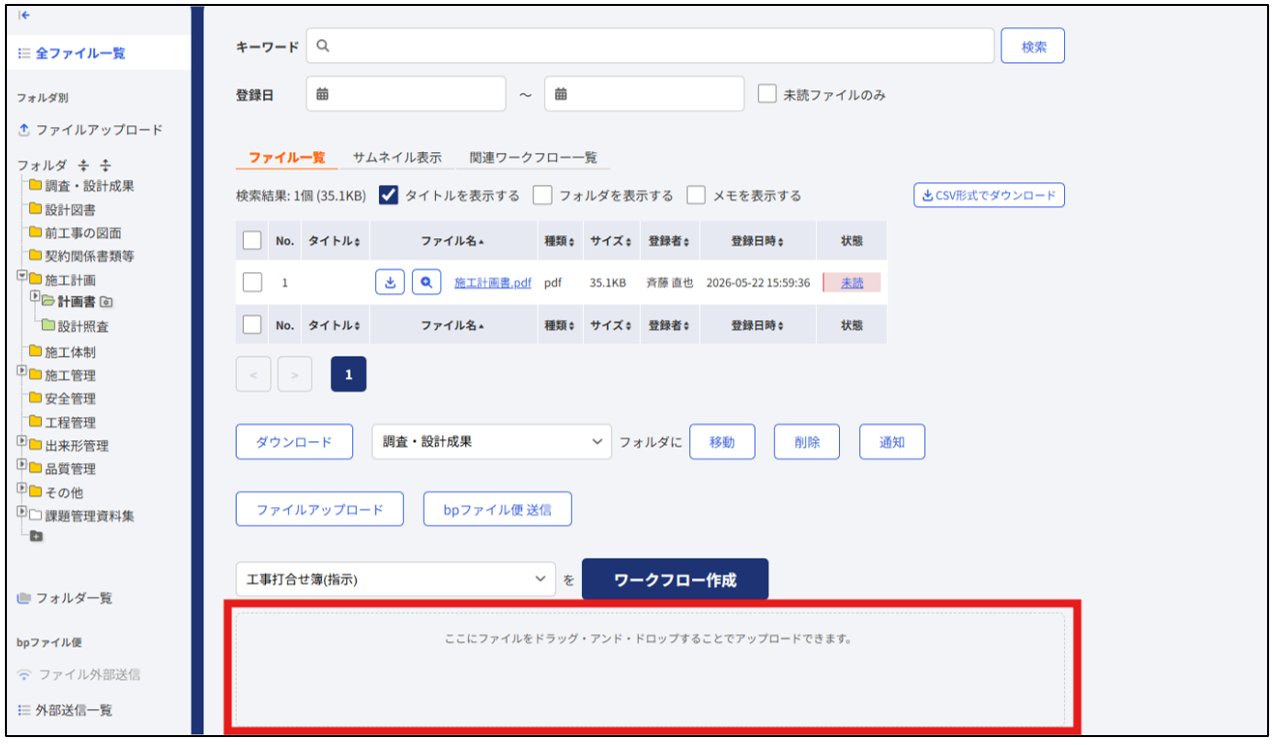Image resolution: width=1276 pixels, height=745 pixels.
Task: Tick the 未読ファイルのみ checkbox
Action: click(x=767, y=94)
